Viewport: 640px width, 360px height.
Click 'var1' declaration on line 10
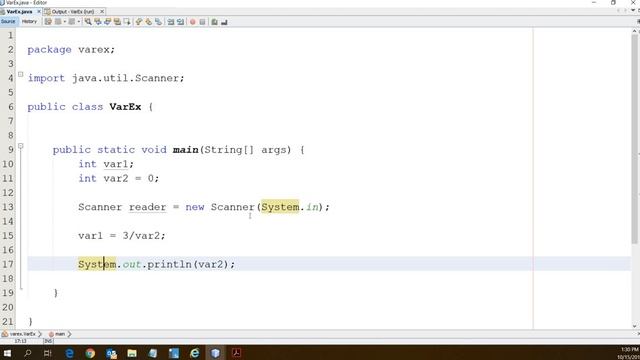point(116,164)
